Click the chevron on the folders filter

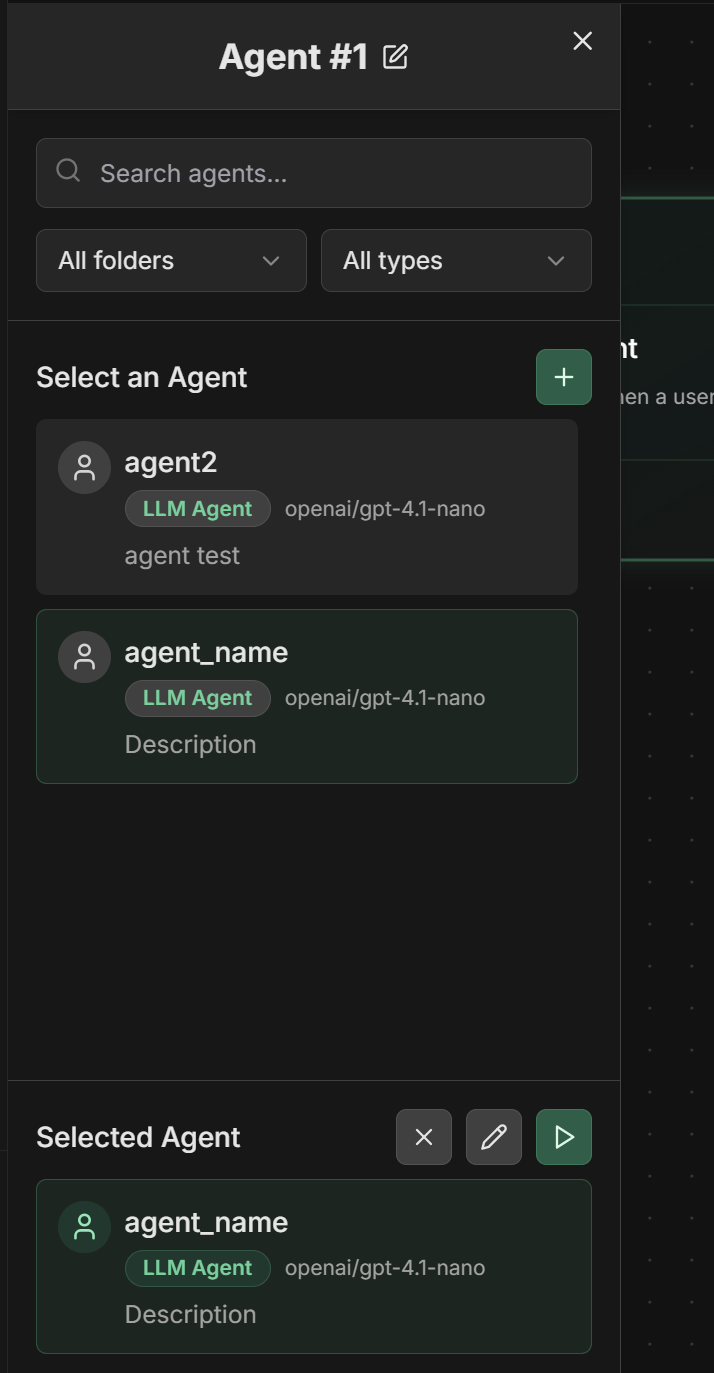[270, 260]
